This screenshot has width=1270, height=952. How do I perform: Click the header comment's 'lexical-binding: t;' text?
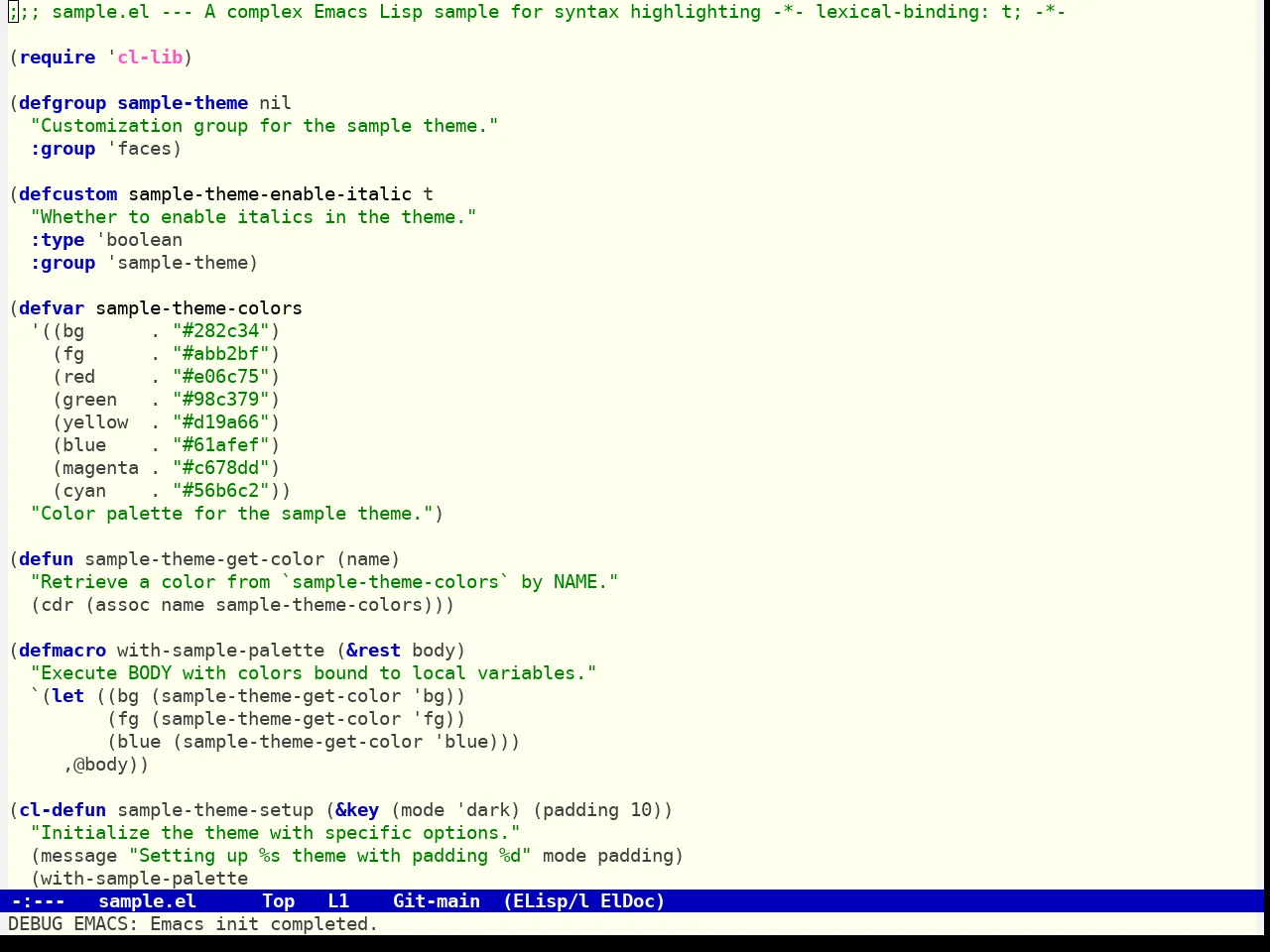pyautogui.click(x=919, y=12)
